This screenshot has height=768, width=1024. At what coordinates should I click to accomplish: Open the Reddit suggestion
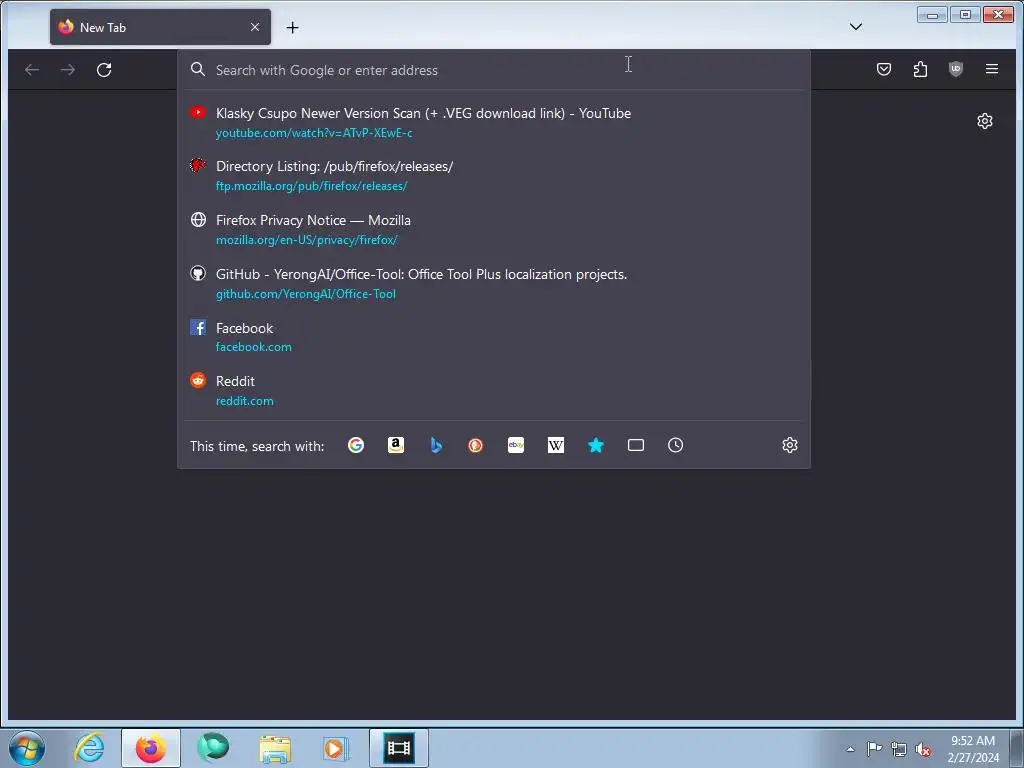[494, 391]
